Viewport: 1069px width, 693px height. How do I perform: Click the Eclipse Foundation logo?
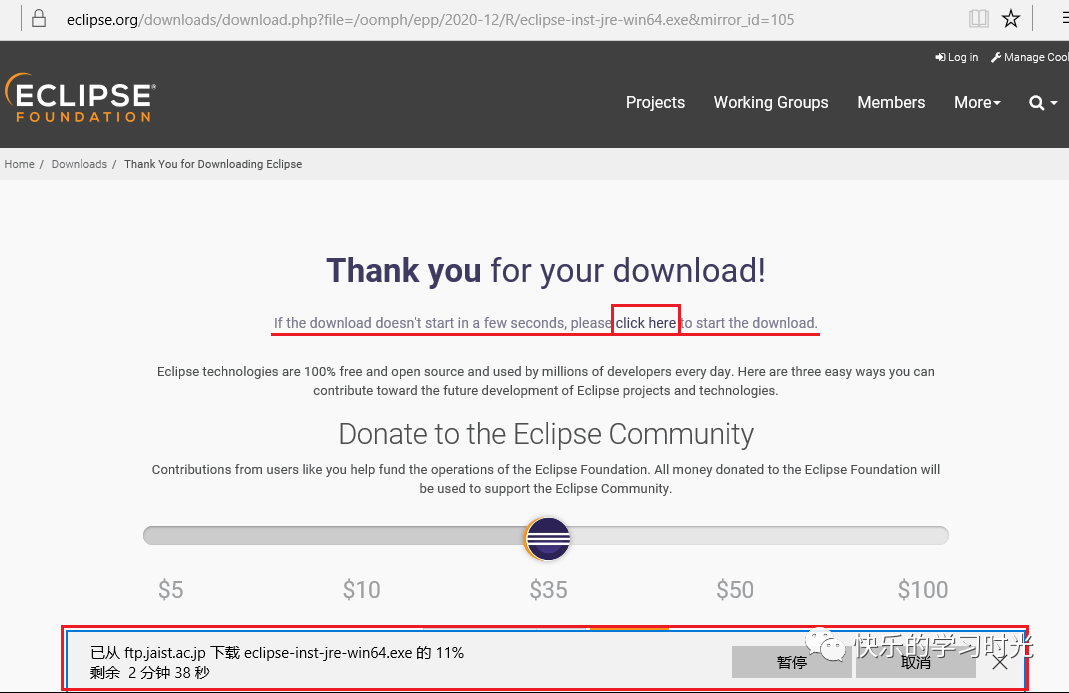80,98
